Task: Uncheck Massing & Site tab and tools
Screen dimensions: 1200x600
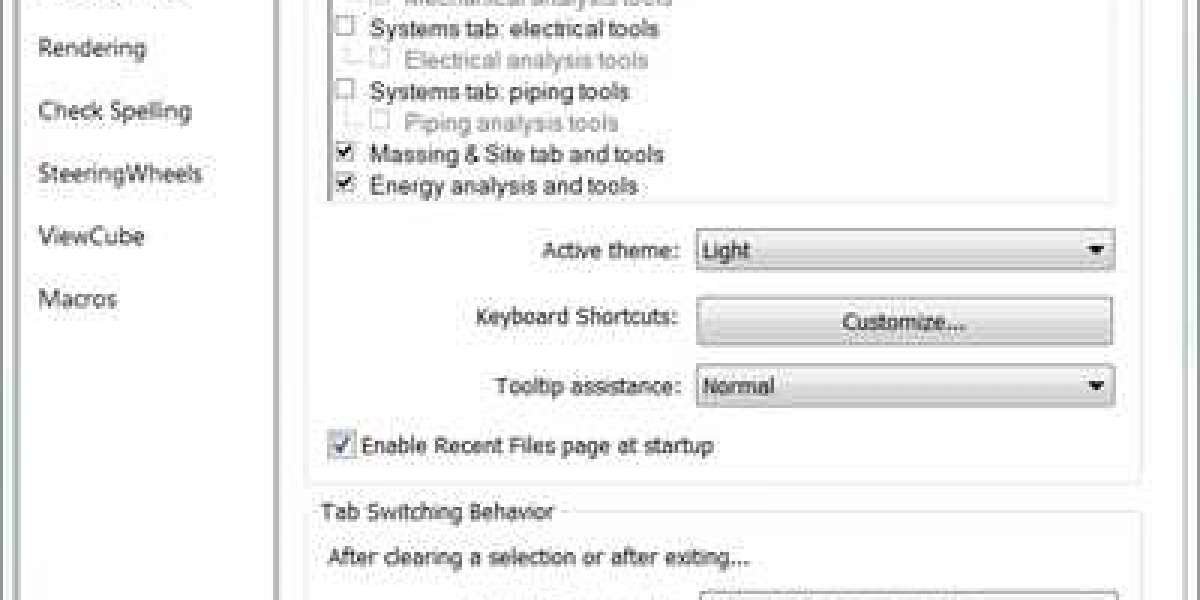Action: click(x=345, y=154)
